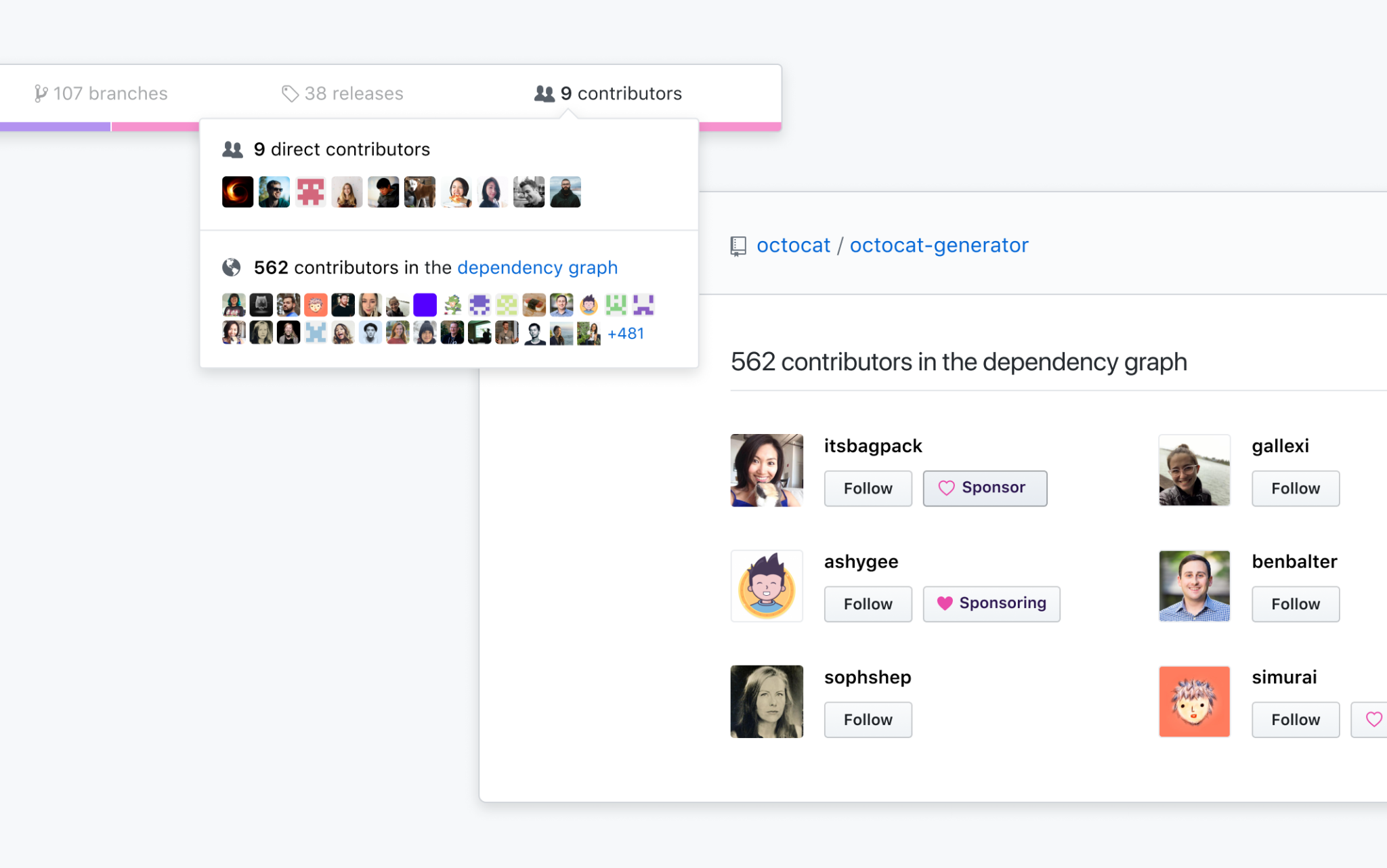Click the purple segment of the language bar
Viewport: 1387px width, 868px height.
point(54,126)
